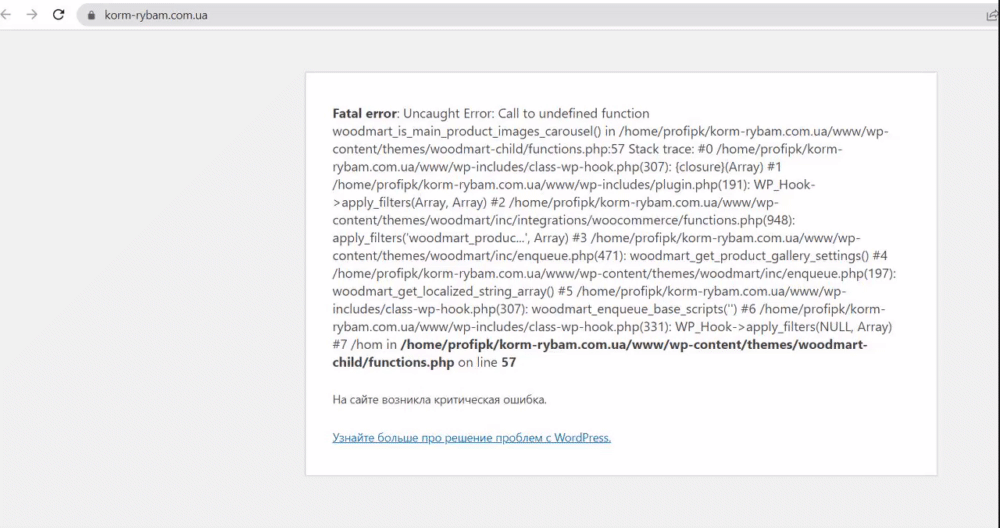Image resolution: width=1000 pixels, height=528 pixels.
Task: Reload the page with the refresh icon
Action: [58, 15]
